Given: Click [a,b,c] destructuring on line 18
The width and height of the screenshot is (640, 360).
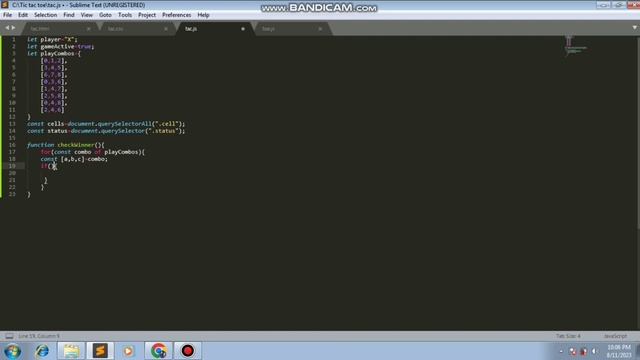Looking at the screenshot, I should [72, 159].
